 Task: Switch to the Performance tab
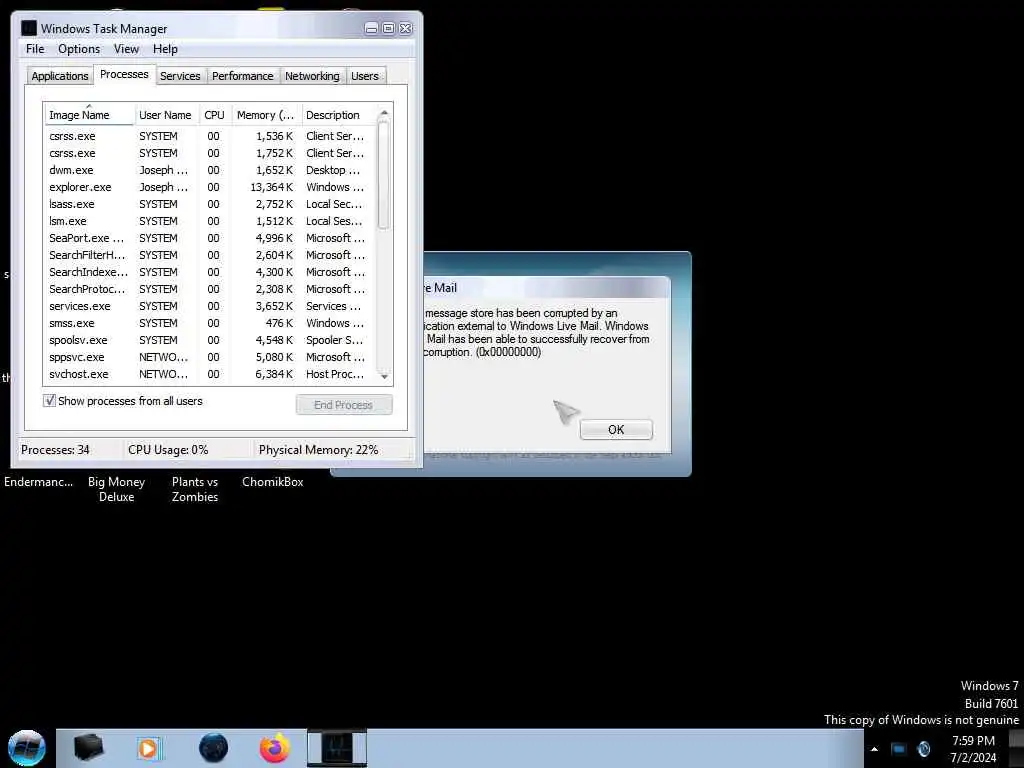click(243, 76)
